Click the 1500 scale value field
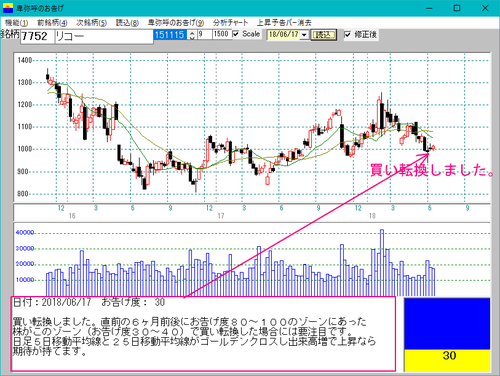This screenshot has width=500, height=376. (221, 34)
